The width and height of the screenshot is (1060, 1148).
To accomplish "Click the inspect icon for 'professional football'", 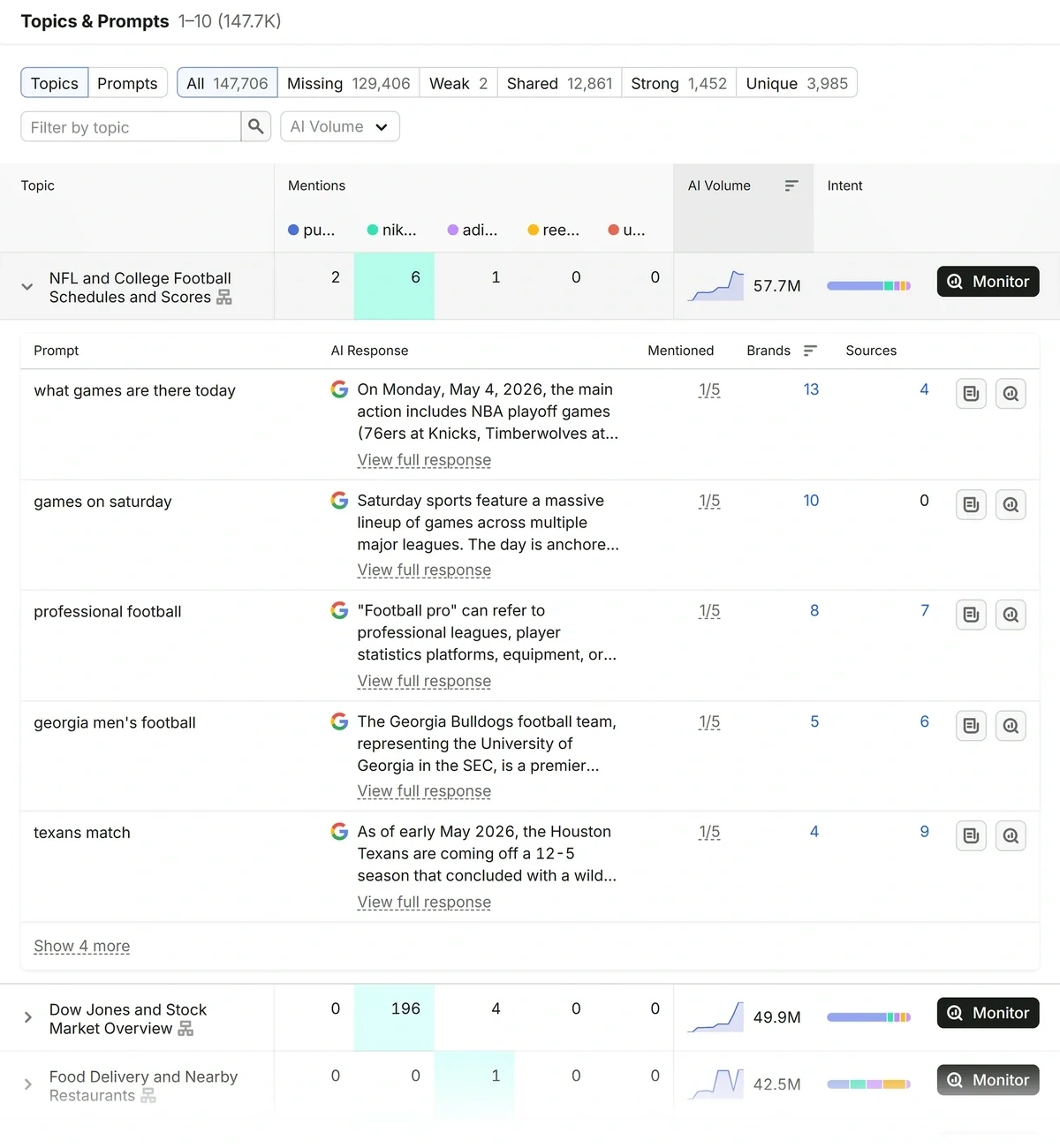I will coord(1011,615).
